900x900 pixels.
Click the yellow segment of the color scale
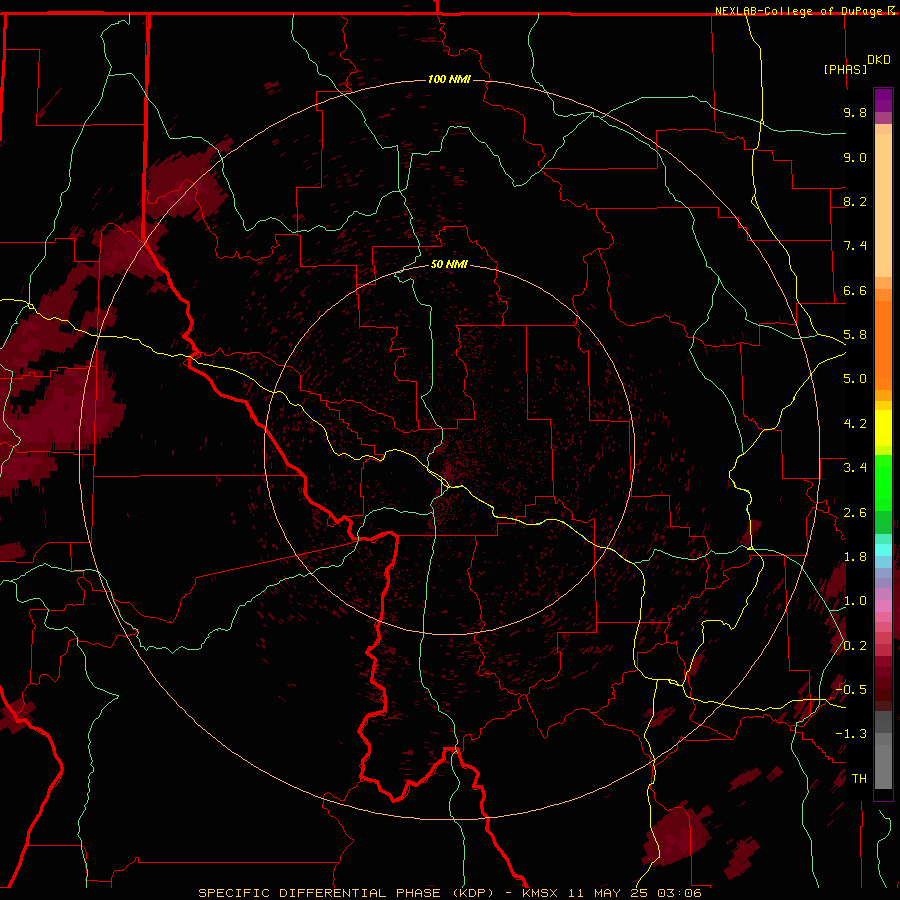[x=883, y=428]
